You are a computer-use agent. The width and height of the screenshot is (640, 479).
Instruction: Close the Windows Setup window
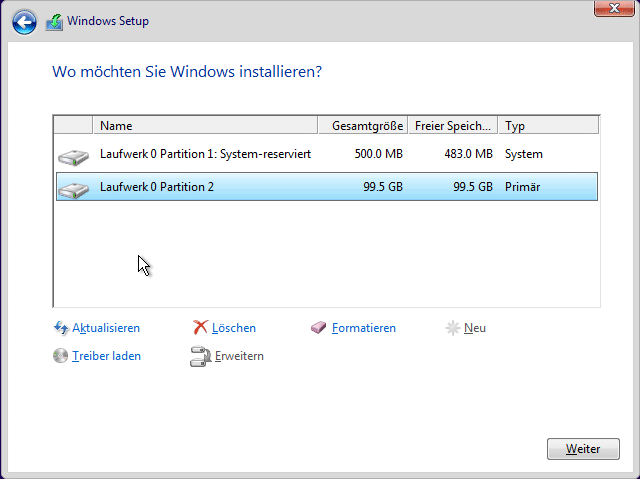coord(614,8)
